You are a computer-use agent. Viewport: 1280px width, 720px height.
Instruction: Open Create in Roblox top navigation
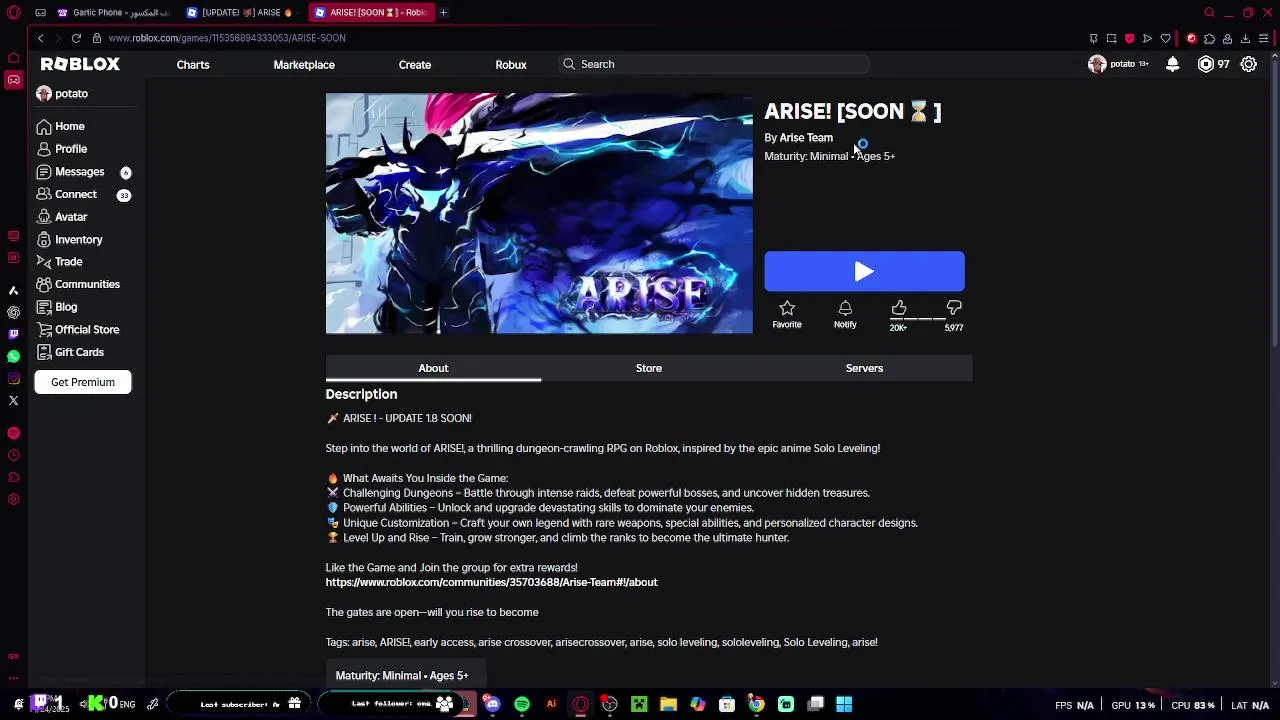tap(415, 64)
